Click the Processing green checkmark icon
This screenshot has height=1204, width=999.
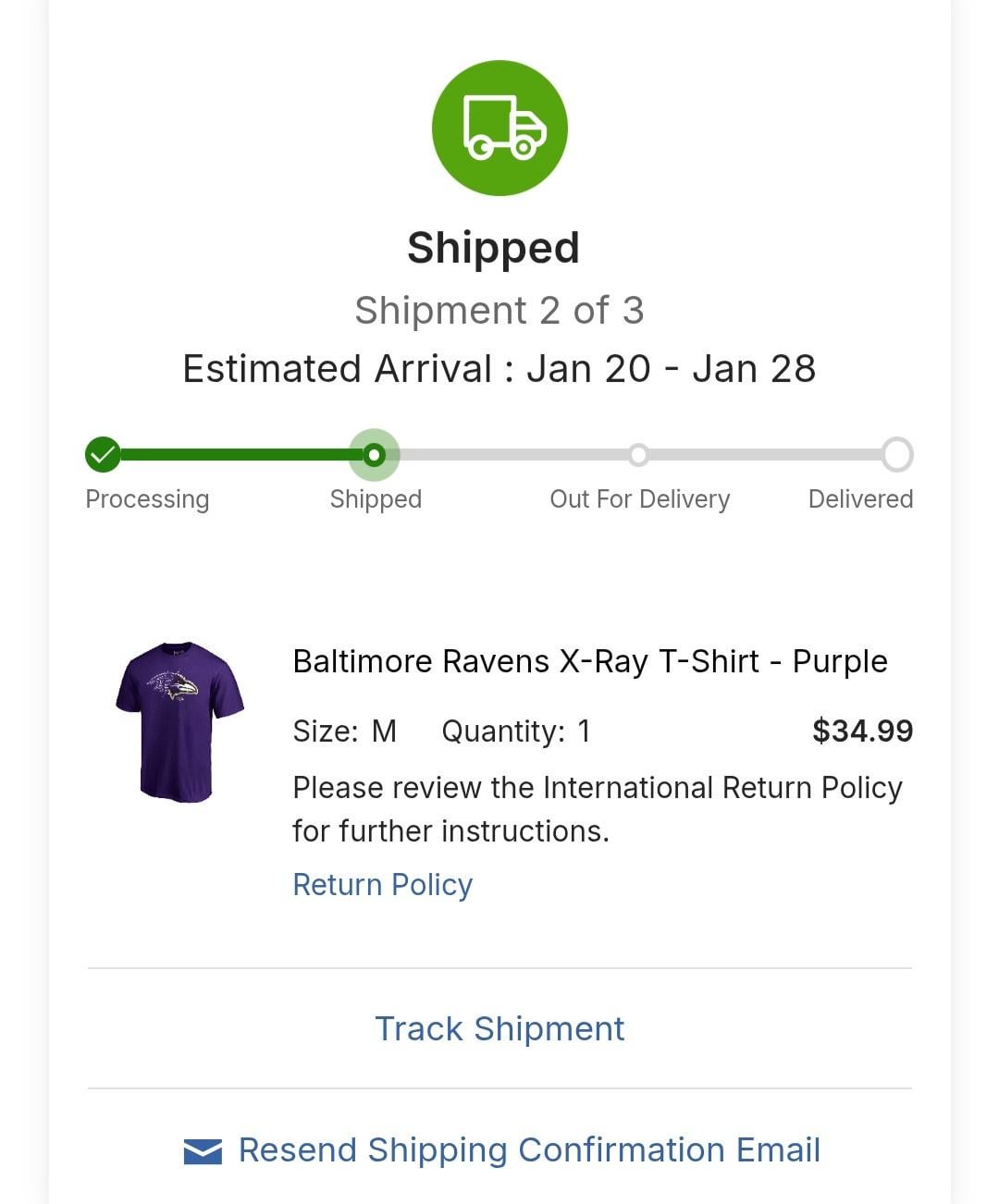103,454
